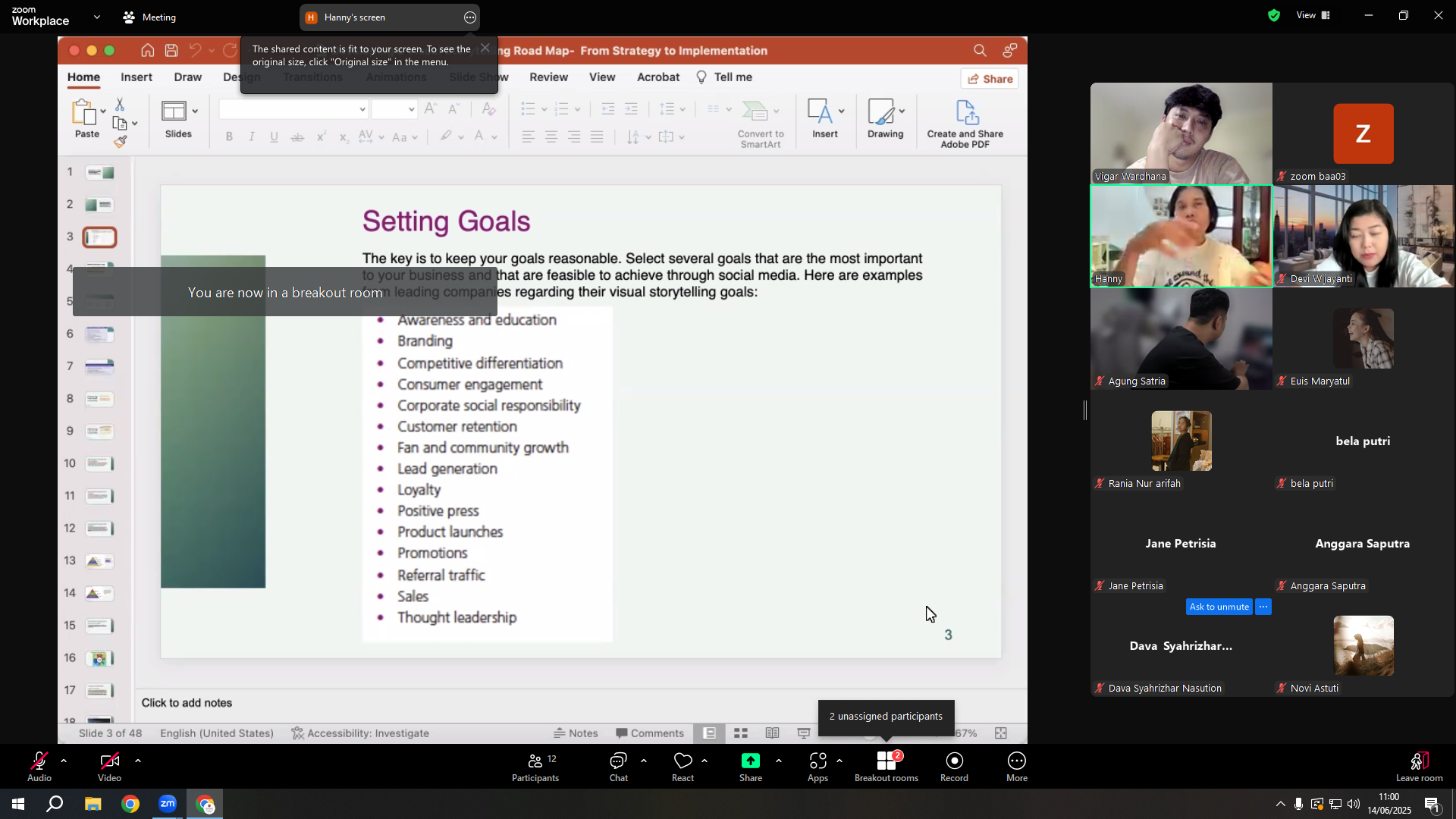Open the React emoji menu

pyautogui.click(x=683, y=766)
